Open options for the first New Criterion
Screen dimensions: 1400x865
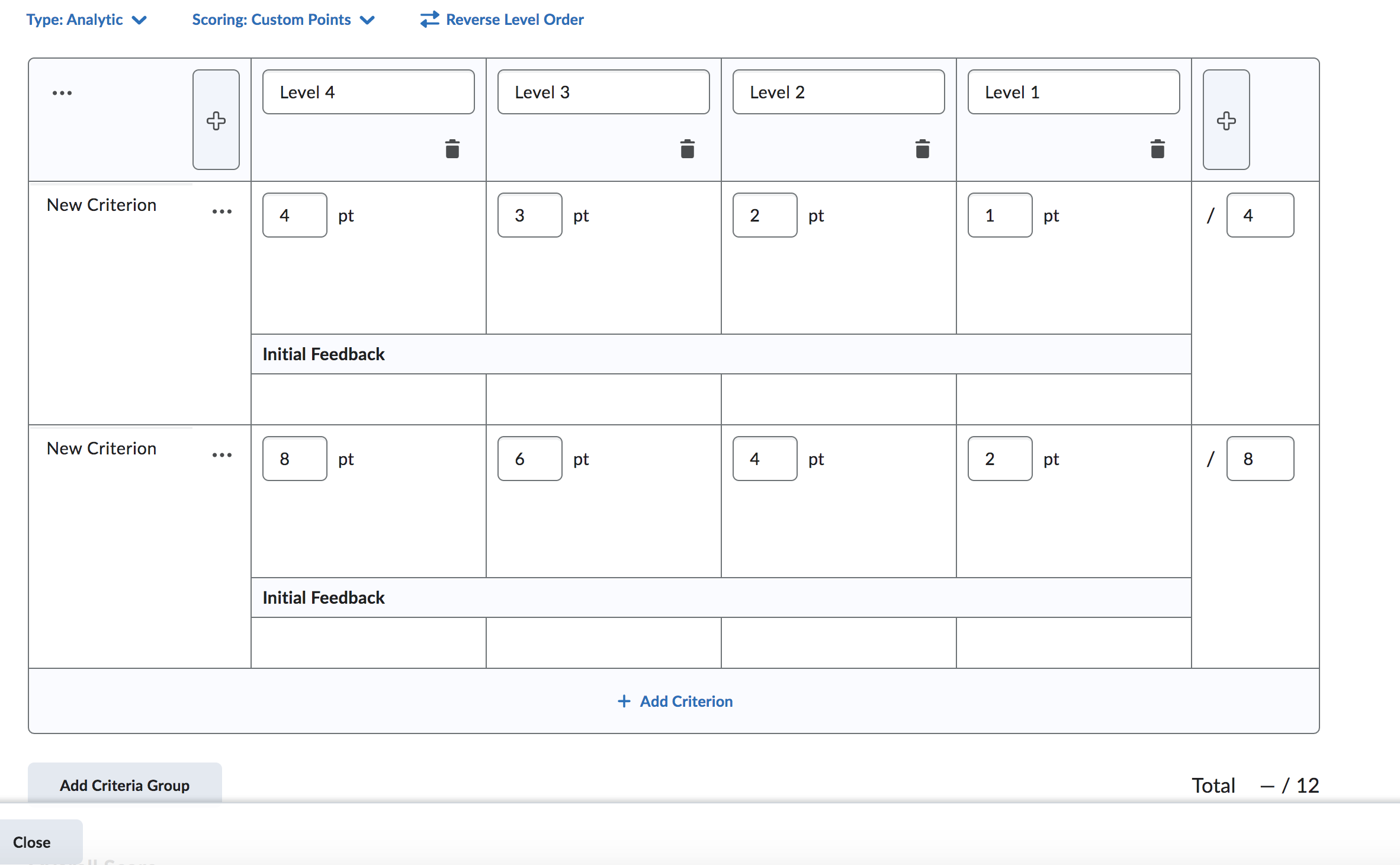[222, 212]
